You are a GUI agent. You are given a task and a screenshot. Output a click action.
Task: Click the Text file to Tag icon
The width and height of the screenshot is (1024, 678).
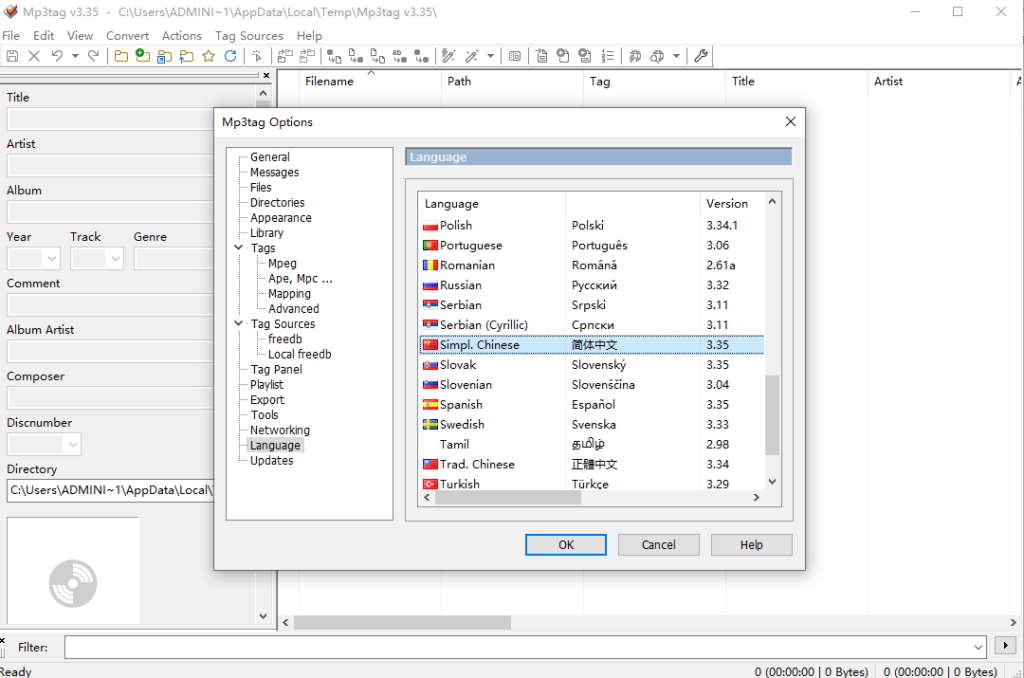pos(400,56)
